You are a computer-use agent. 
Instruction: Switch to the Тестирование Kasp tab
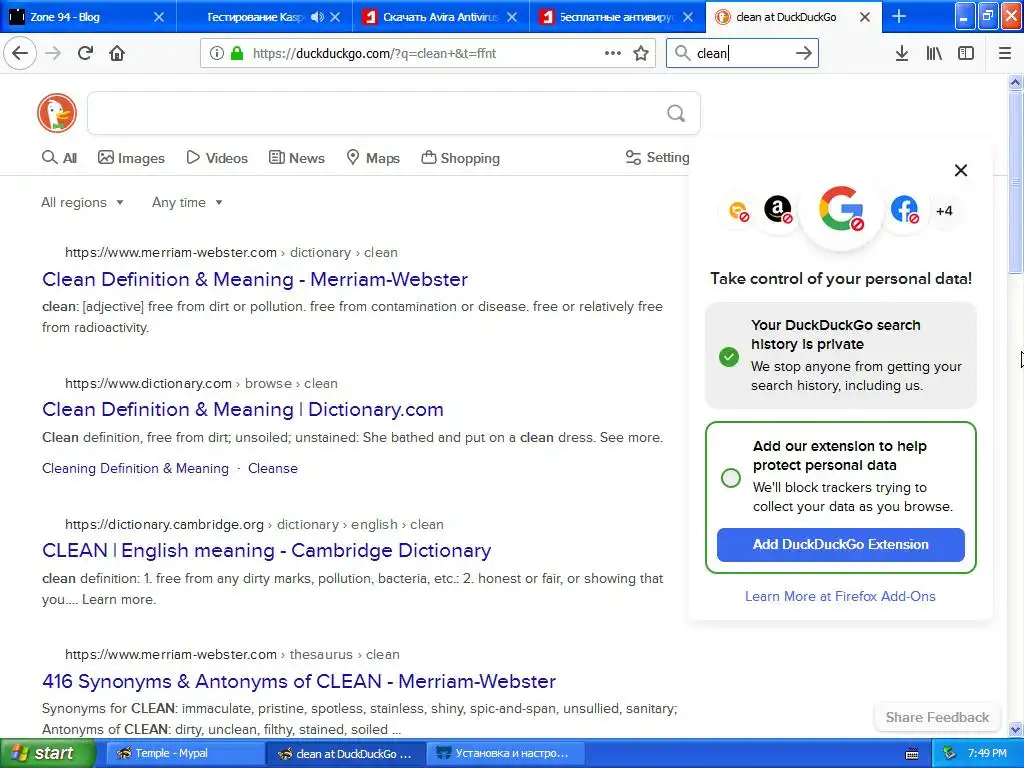point(255,17)
